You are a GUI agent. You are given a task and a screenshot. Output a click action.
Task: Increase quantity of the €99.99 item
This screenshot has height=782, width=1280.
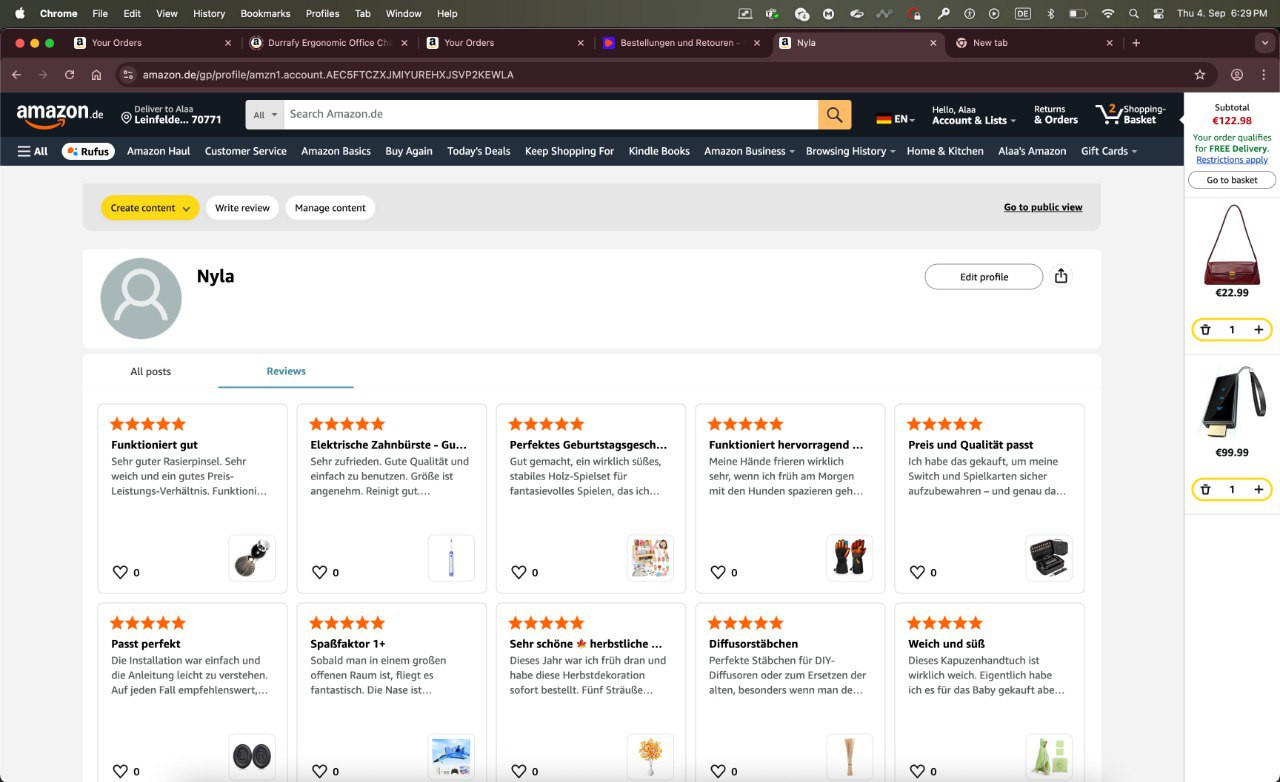(x=1258, y=489)
